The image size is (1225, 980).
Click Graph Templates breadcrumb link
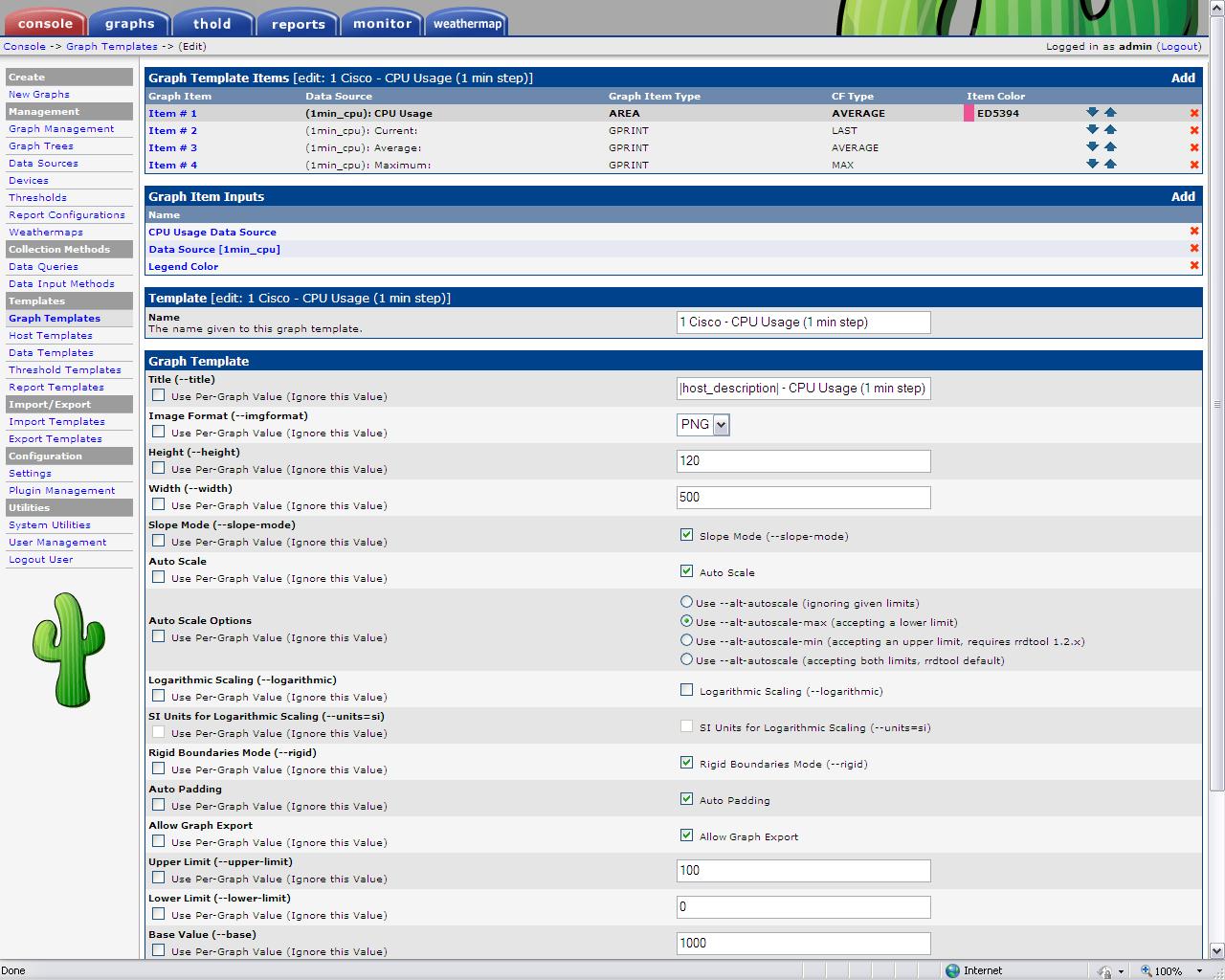[x=112, y=46]
